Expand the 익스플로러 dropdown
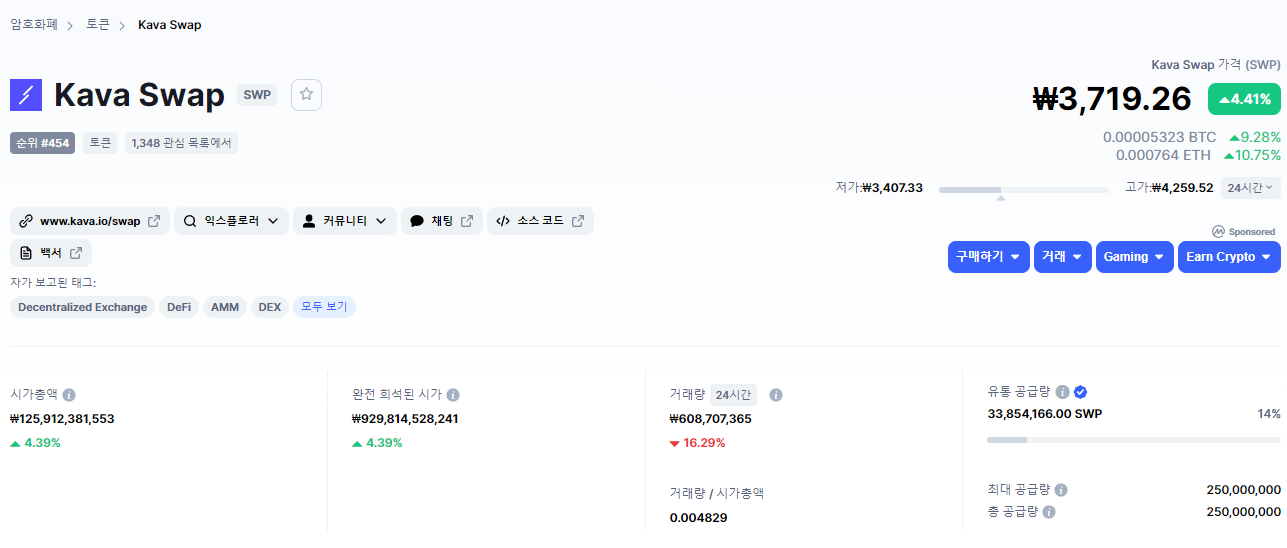The height and width of the screenshot is (548, 1287). pos(231,221)
